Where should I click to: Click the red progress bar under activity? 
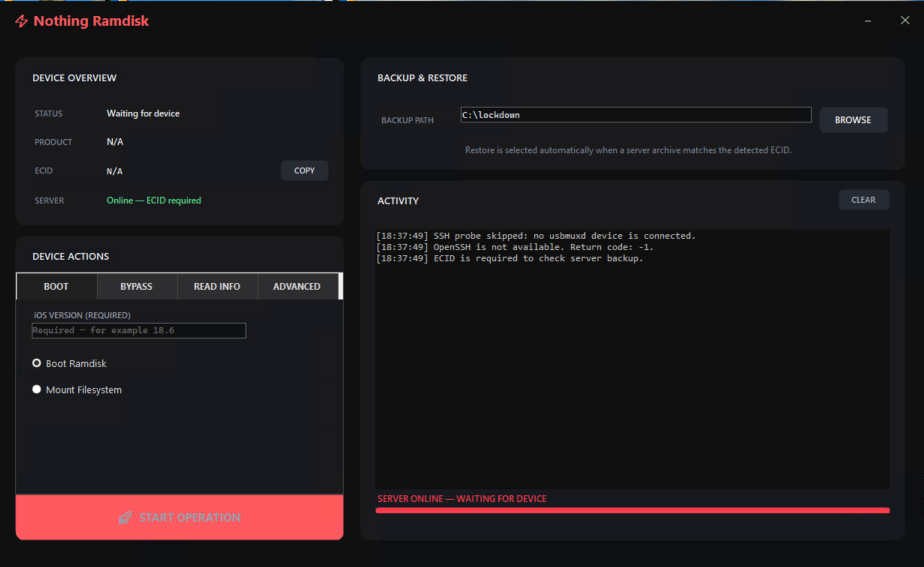632,510
